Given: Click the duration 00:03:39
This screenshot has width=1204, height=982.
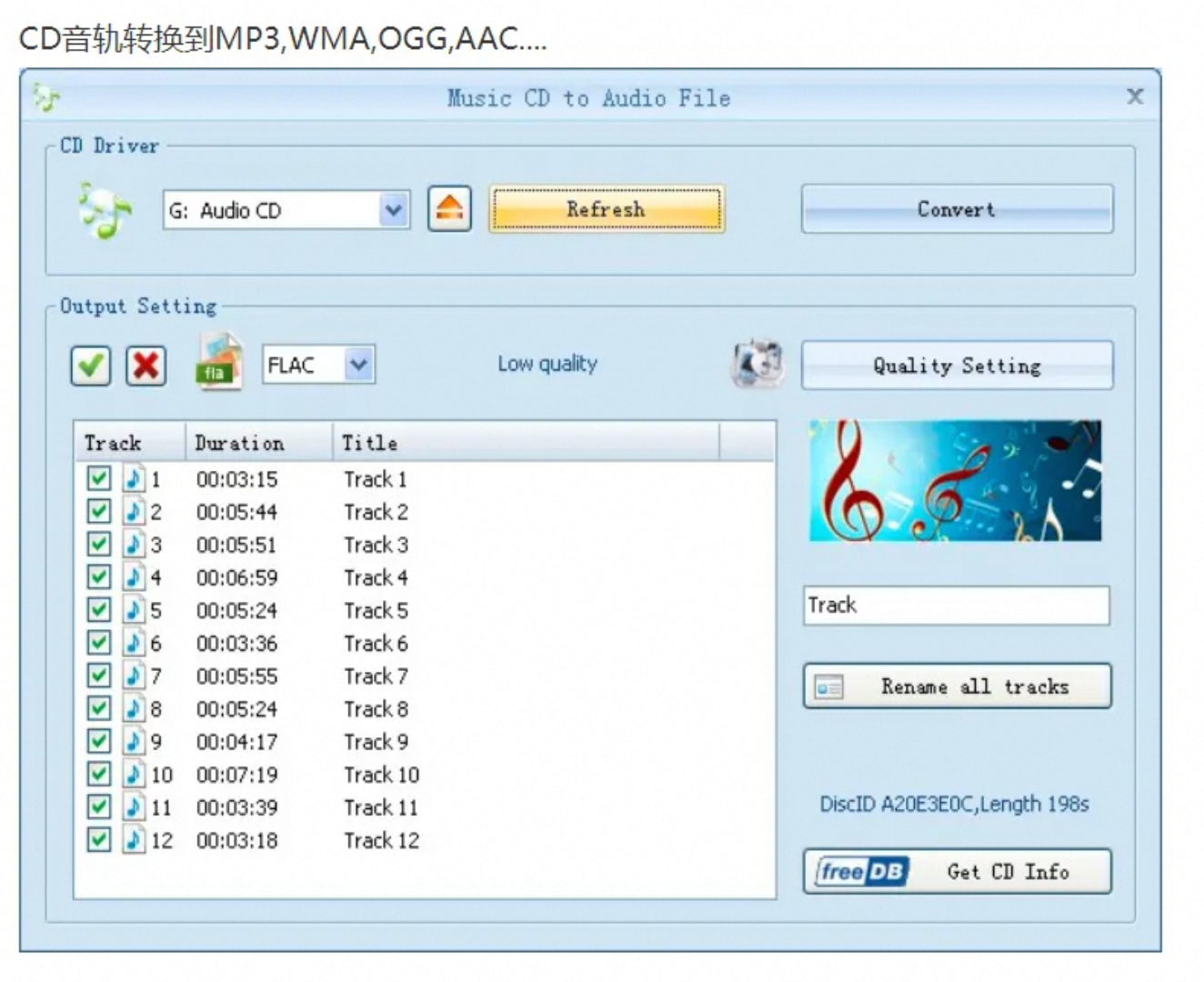Looking at the screenshot, I should [237, 807].
